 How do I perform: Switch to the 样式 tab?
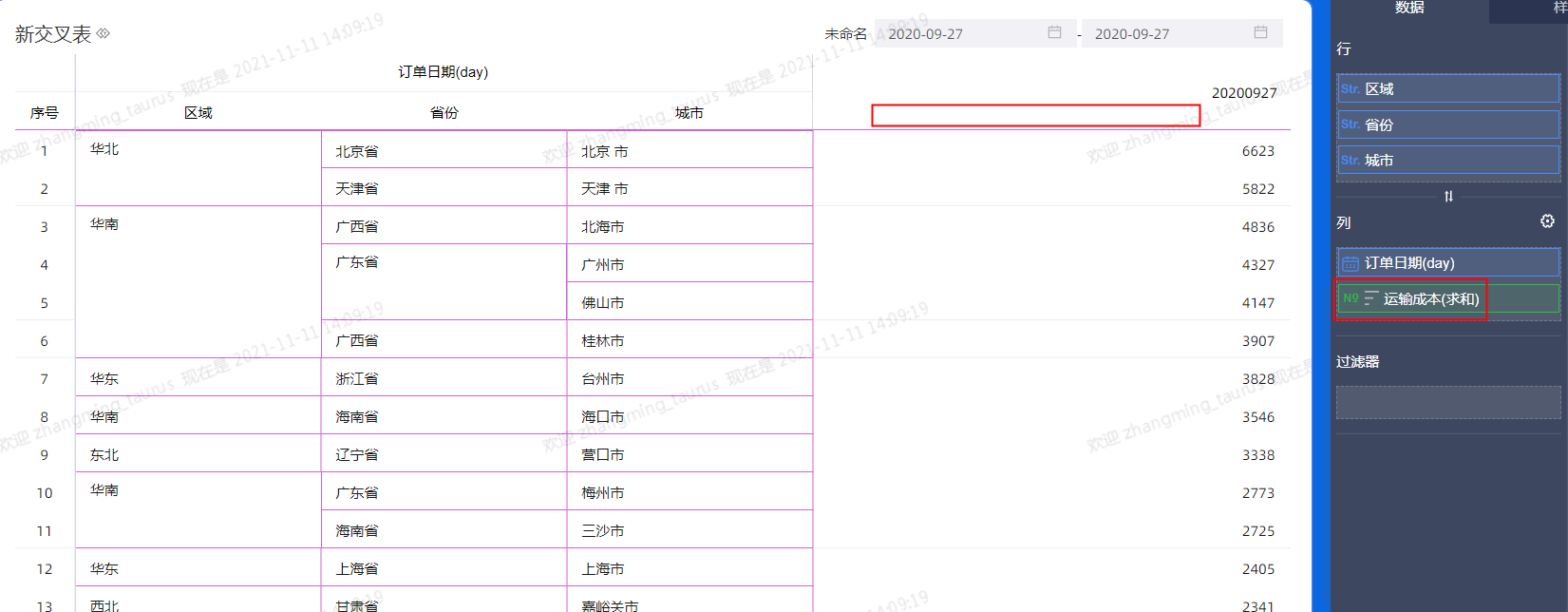pyautogui.click(x=1558, y=8)
